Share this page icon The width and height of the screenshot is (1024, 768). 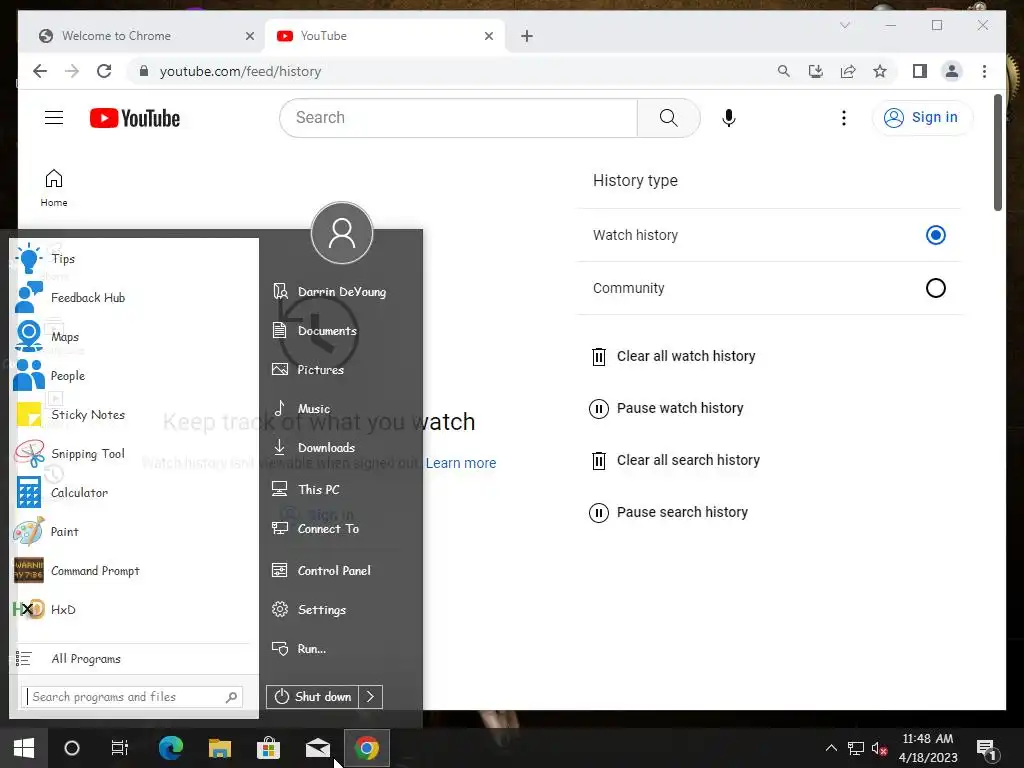pos(848,71)
